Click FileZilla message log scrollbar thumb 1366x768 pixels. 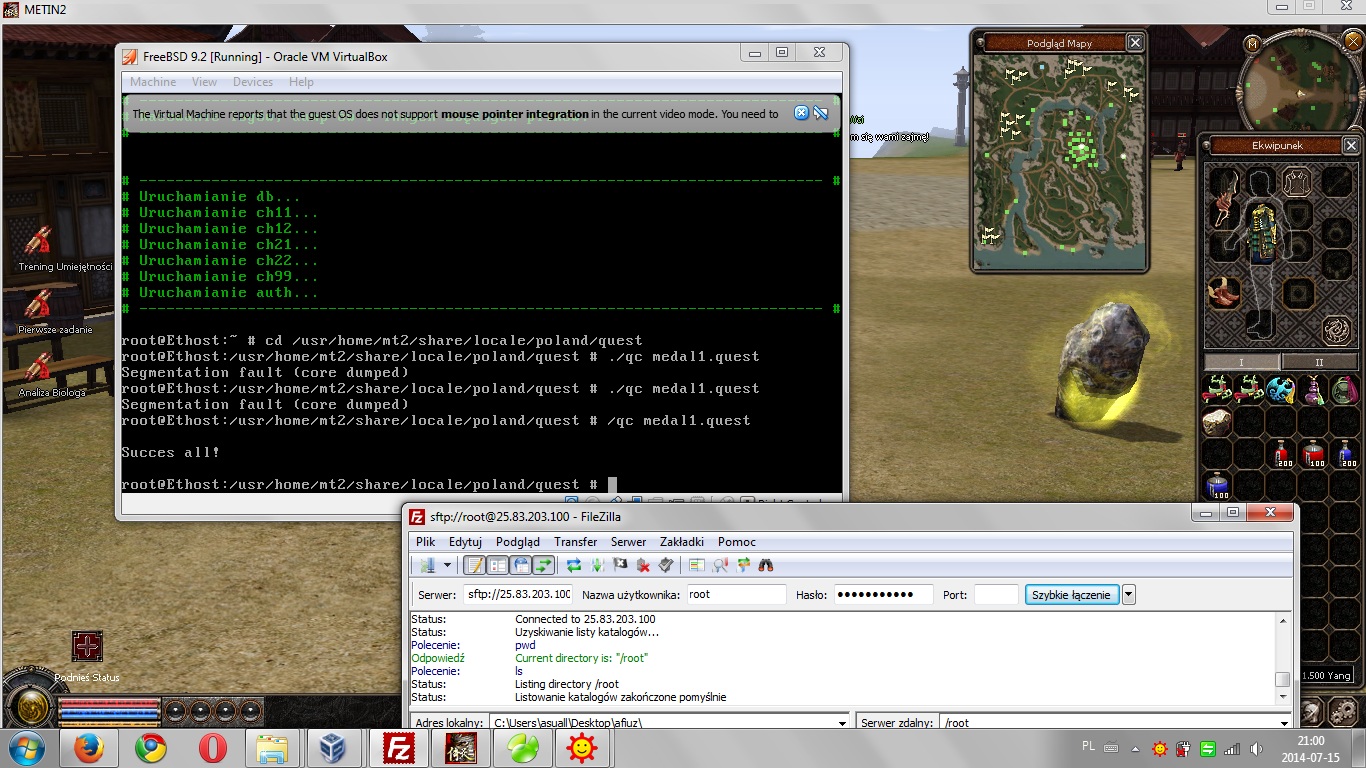(1282, 680)
